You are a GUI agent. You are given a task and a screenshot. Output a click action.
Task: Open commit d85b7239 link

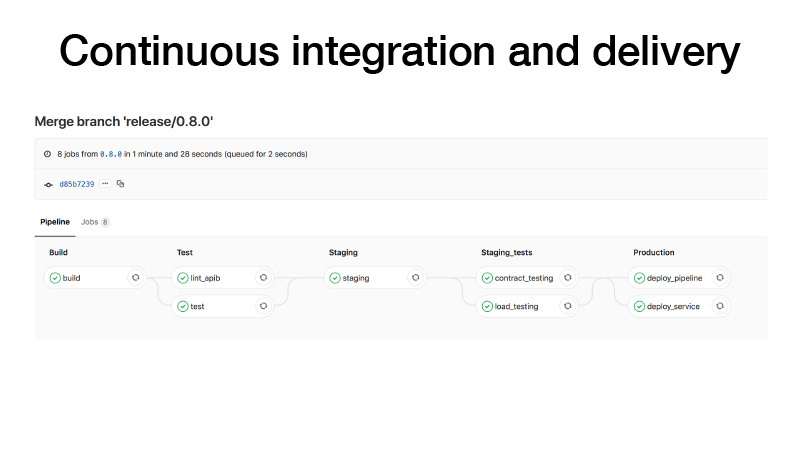point(77,184)
